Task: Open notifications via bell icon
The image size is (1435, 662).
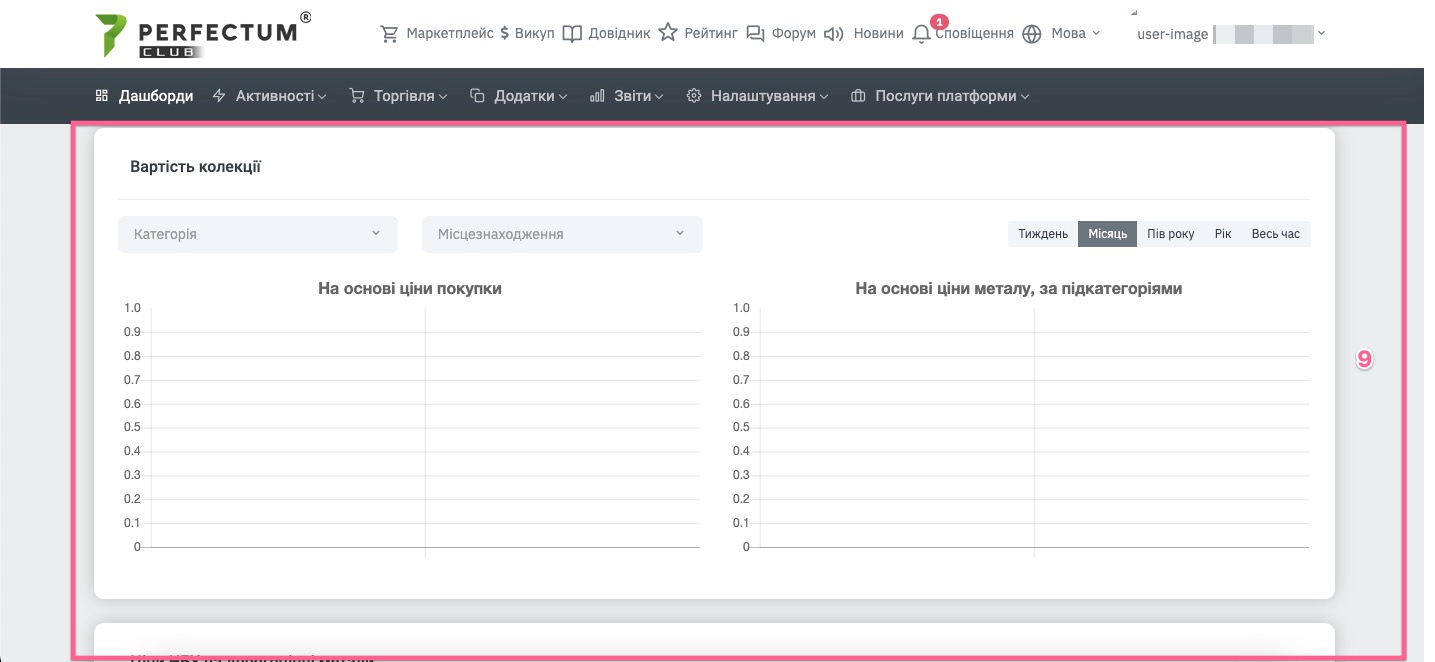Action: (x=921, y=34)
